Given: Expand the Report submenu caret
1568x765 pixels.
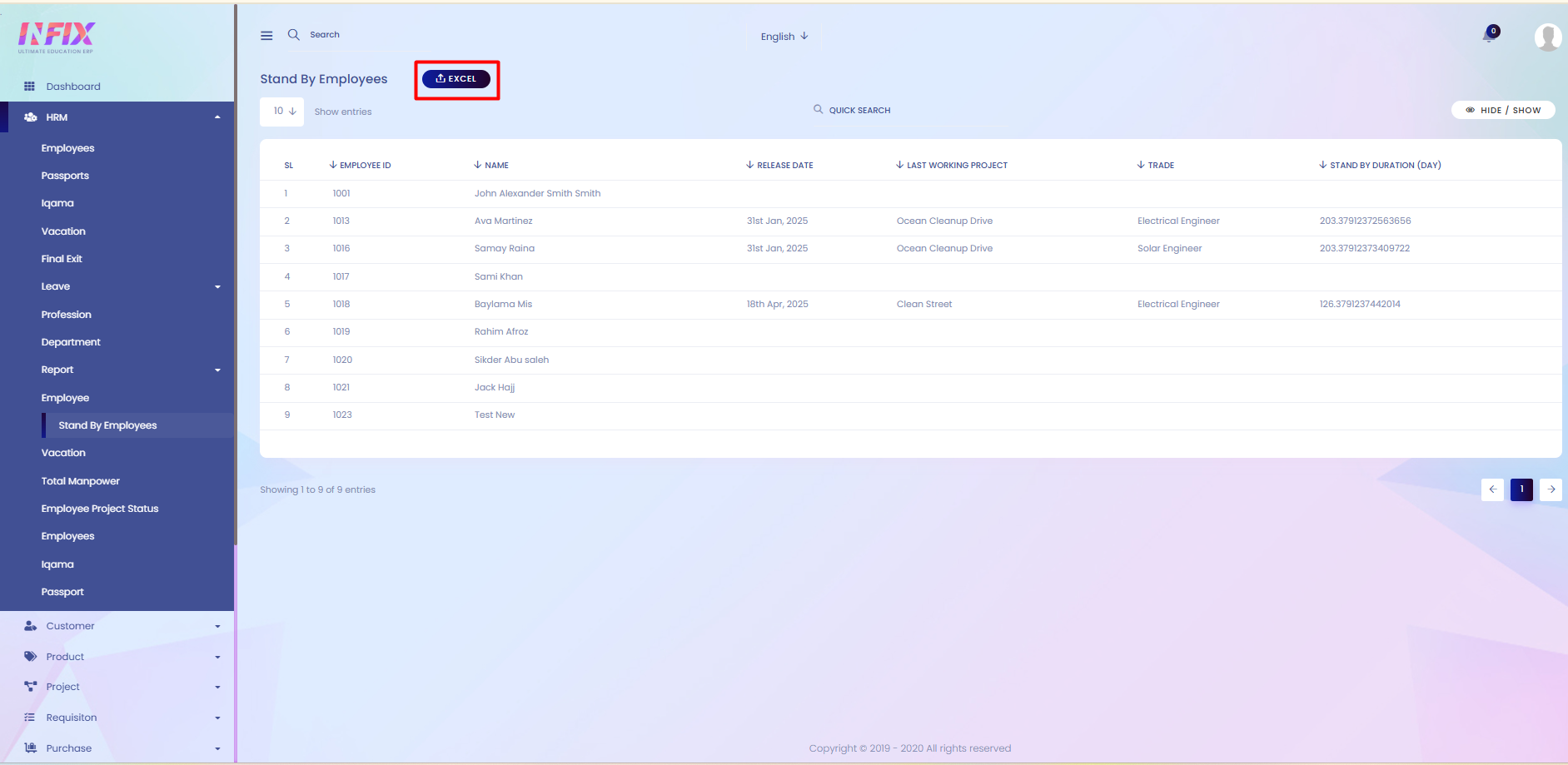Looking at the screenshot, I should [x=218, y=370].
